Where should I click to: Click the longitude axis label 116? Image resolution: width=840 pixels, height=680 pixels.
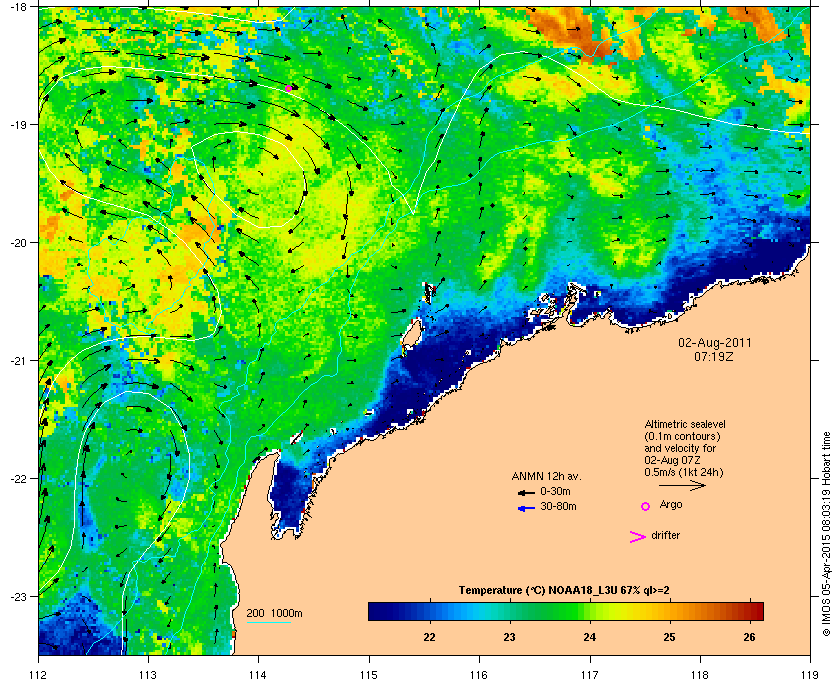point(479,675)
